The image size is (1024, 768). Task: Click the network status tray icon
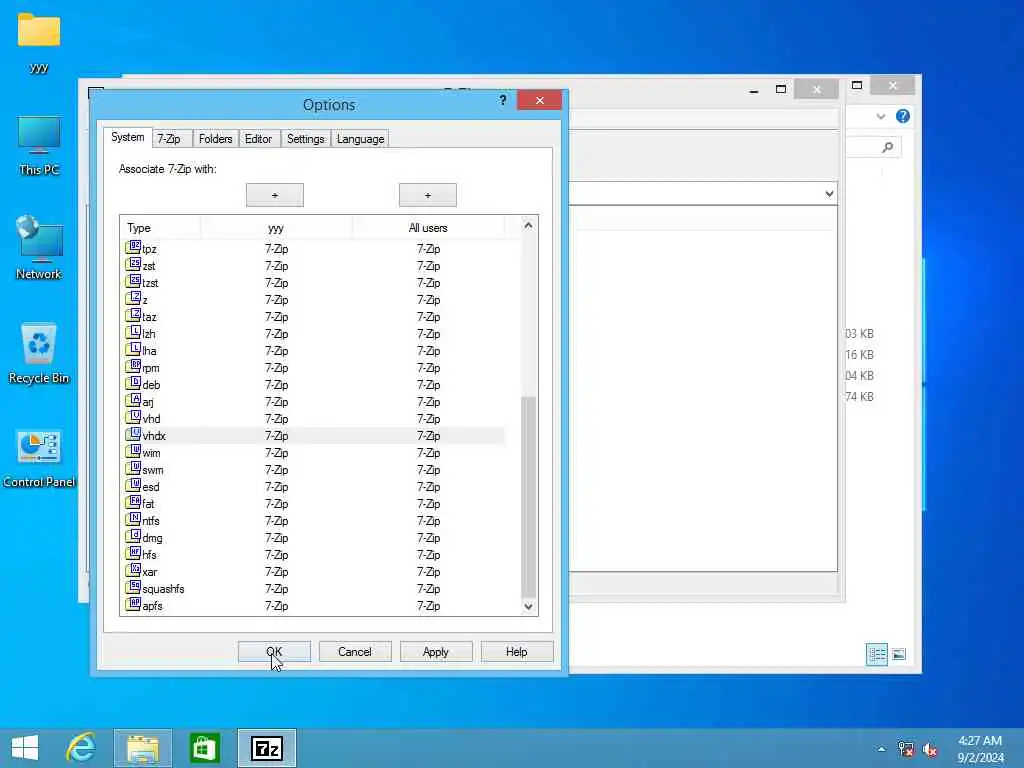pos(905,749)
